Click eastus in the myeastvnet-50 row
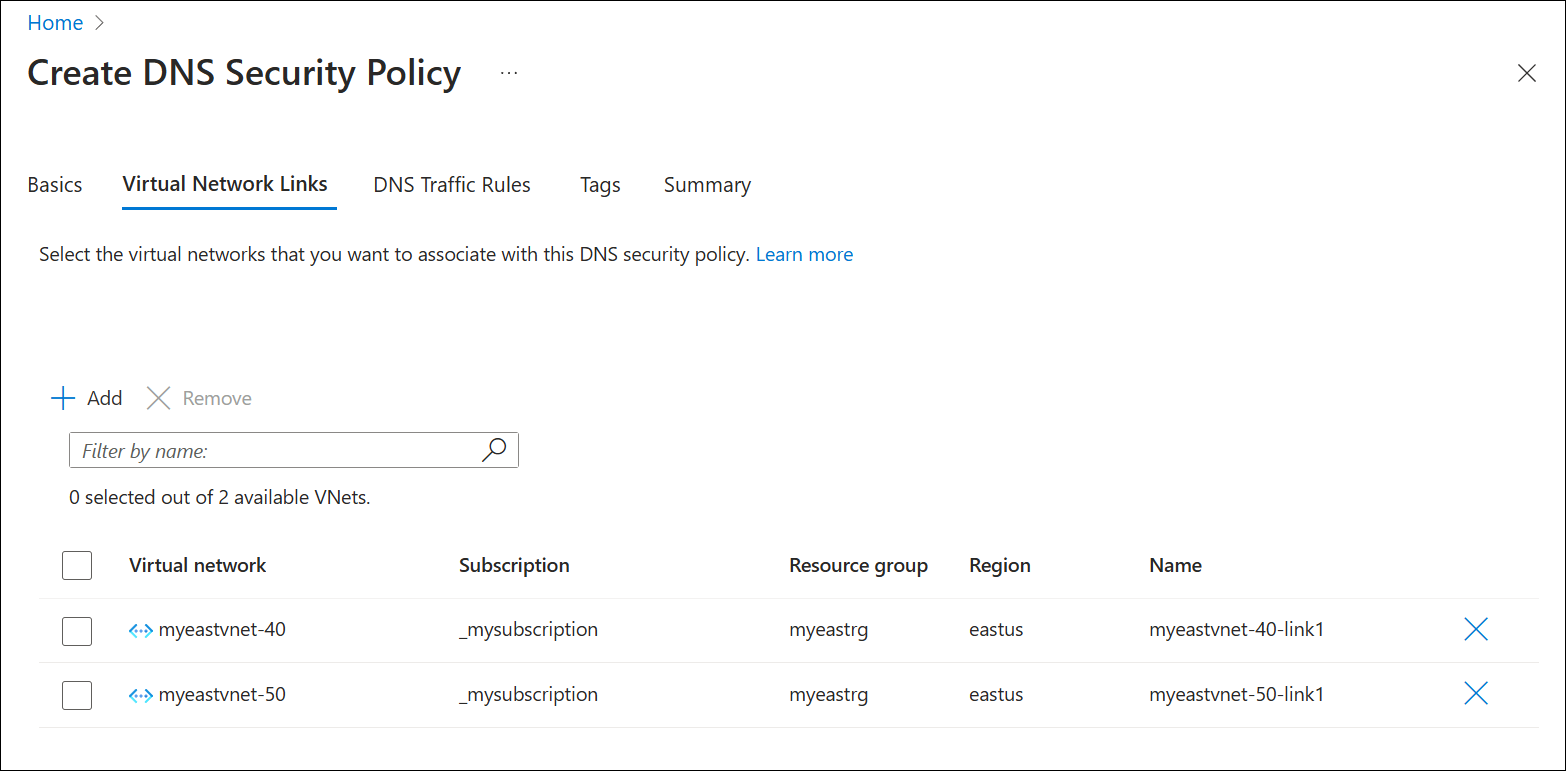1566x771 pixels. point(996,695)
